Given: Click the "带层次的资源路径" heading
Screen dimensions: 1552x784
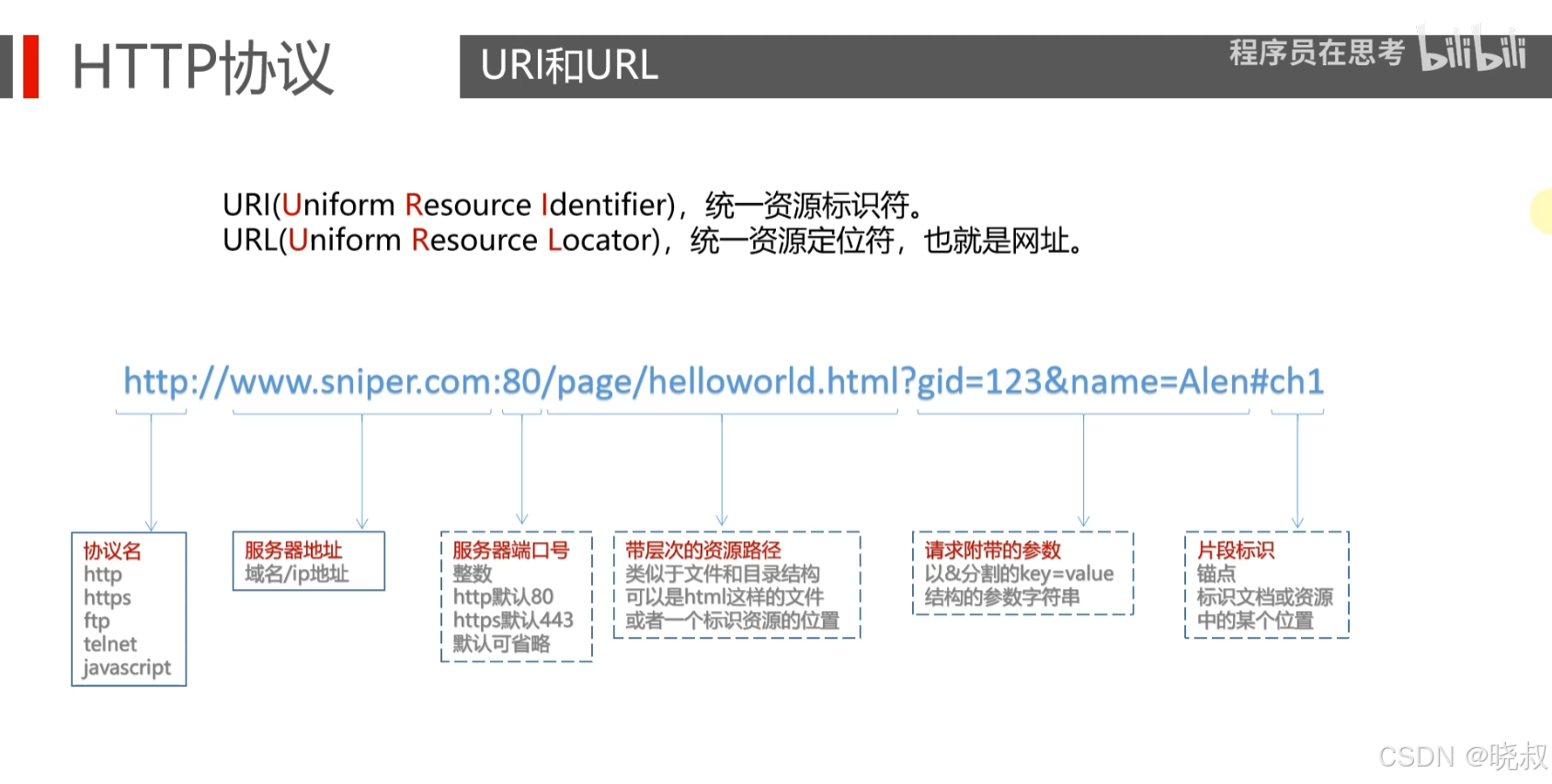Looking at the screenshot, I should [x=702, y=550].
